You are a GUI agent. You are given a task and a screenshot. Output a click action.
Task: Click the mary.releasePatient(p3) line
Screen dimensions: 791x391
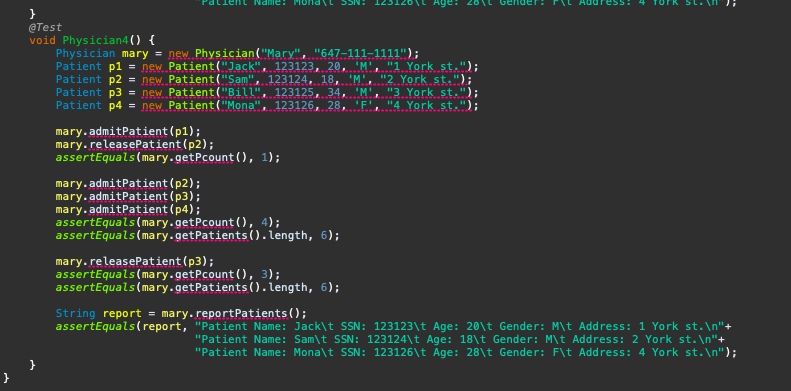pos(135,261)
